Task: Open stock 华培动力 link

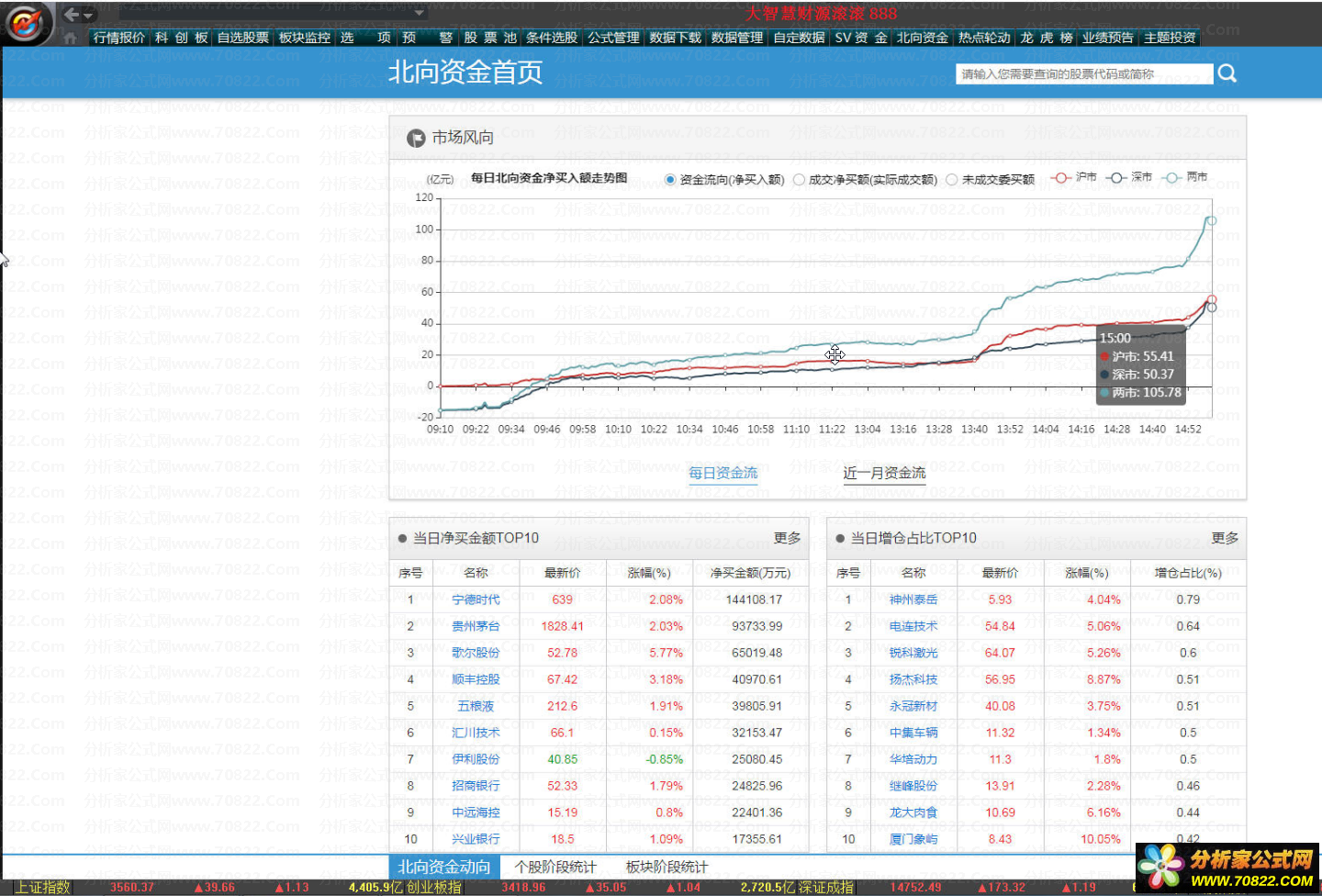Action: point(913,759)
